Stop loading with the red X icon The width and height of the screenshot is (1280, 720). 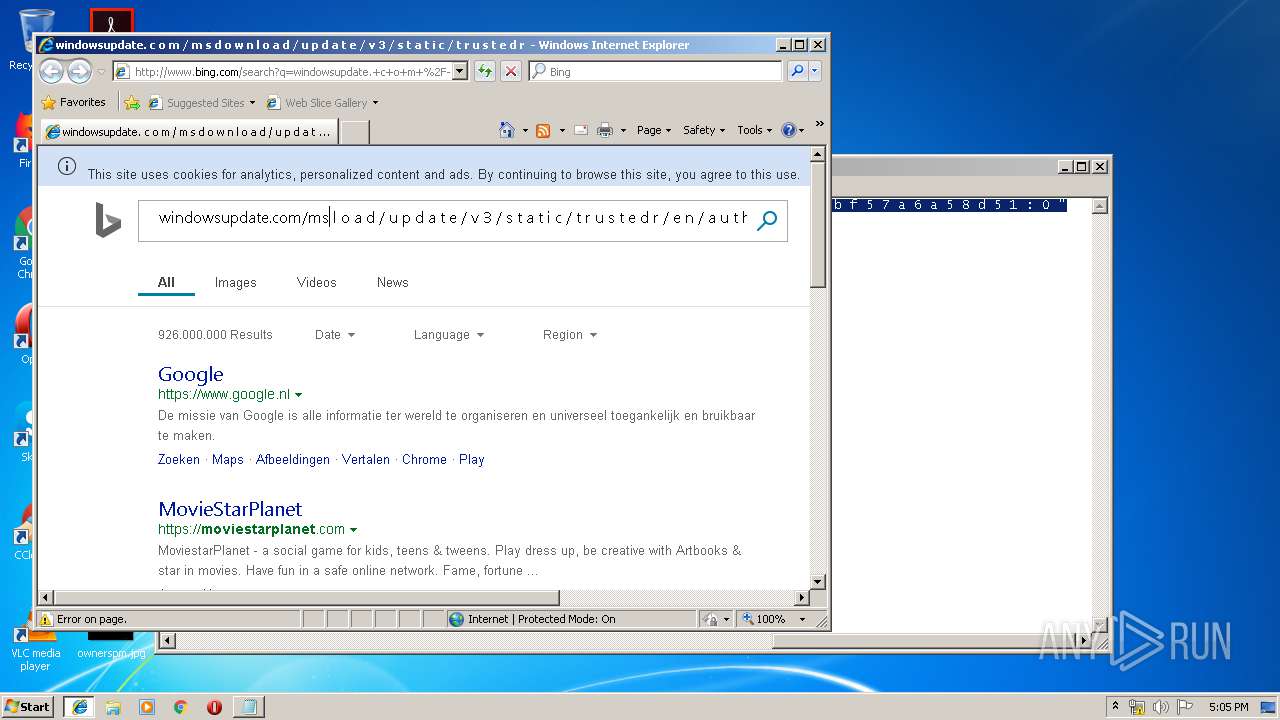click(511, 71)
